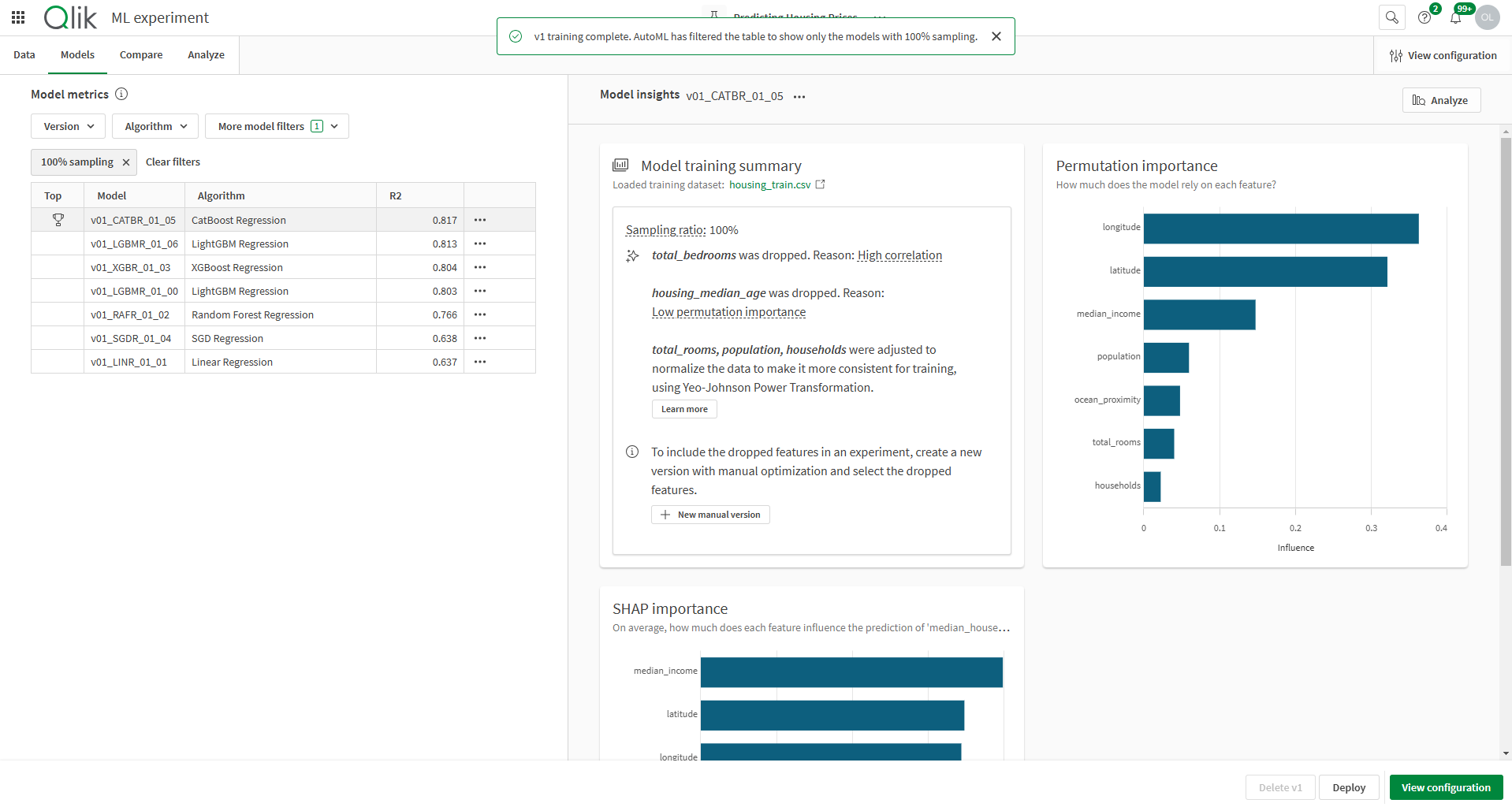Screen dimensions: 1512x807
Task: Click the Deploy button
Action: click(1348, 787)
